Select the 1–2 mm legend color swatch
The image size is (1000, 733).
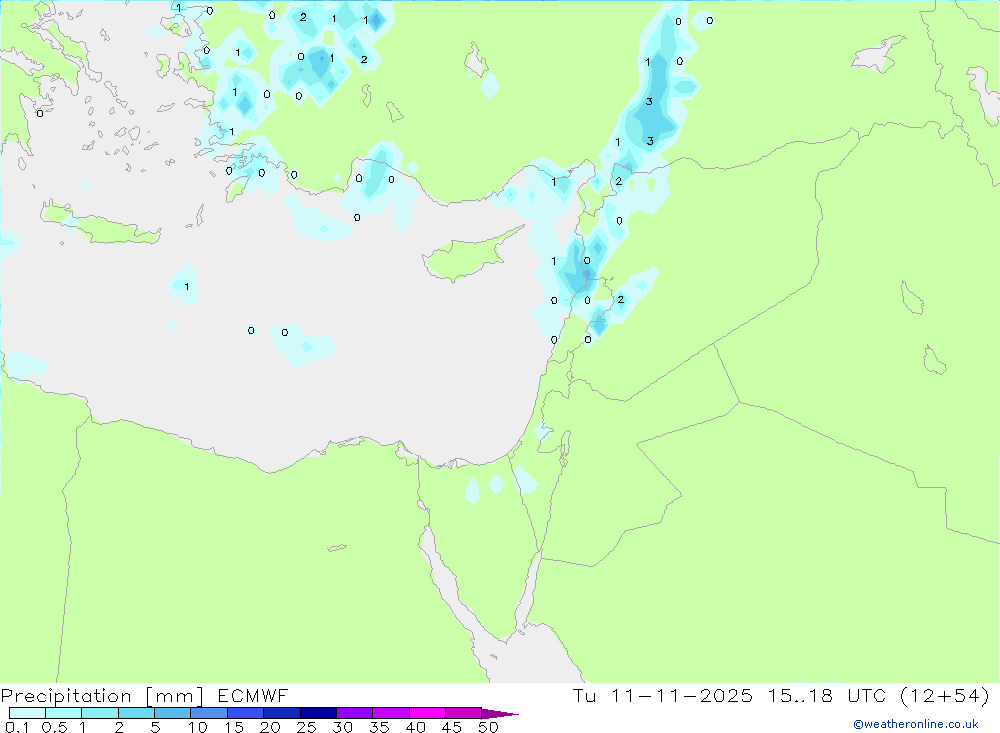pyautogui.click(x=100, y=713)
